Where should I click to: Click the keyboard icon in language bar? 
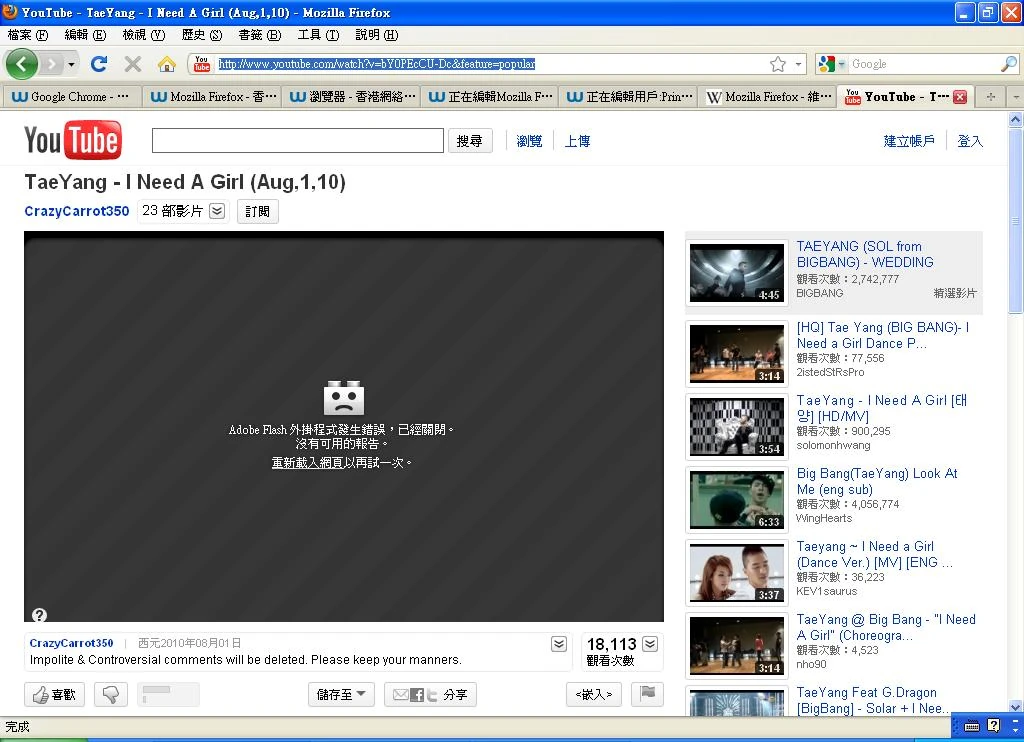pos(972,726)
